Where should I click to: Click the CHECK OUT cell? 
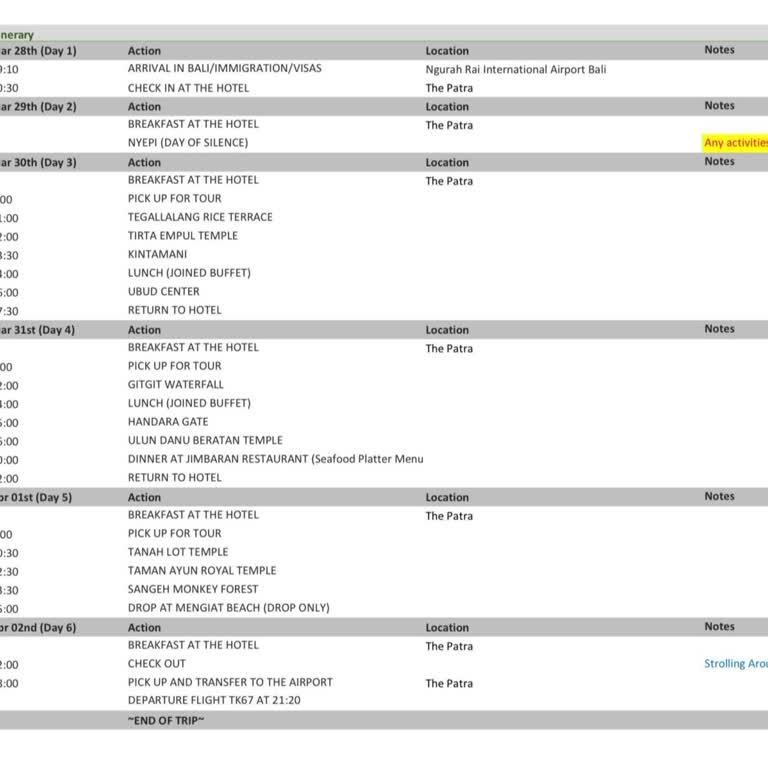click(157, 664)
